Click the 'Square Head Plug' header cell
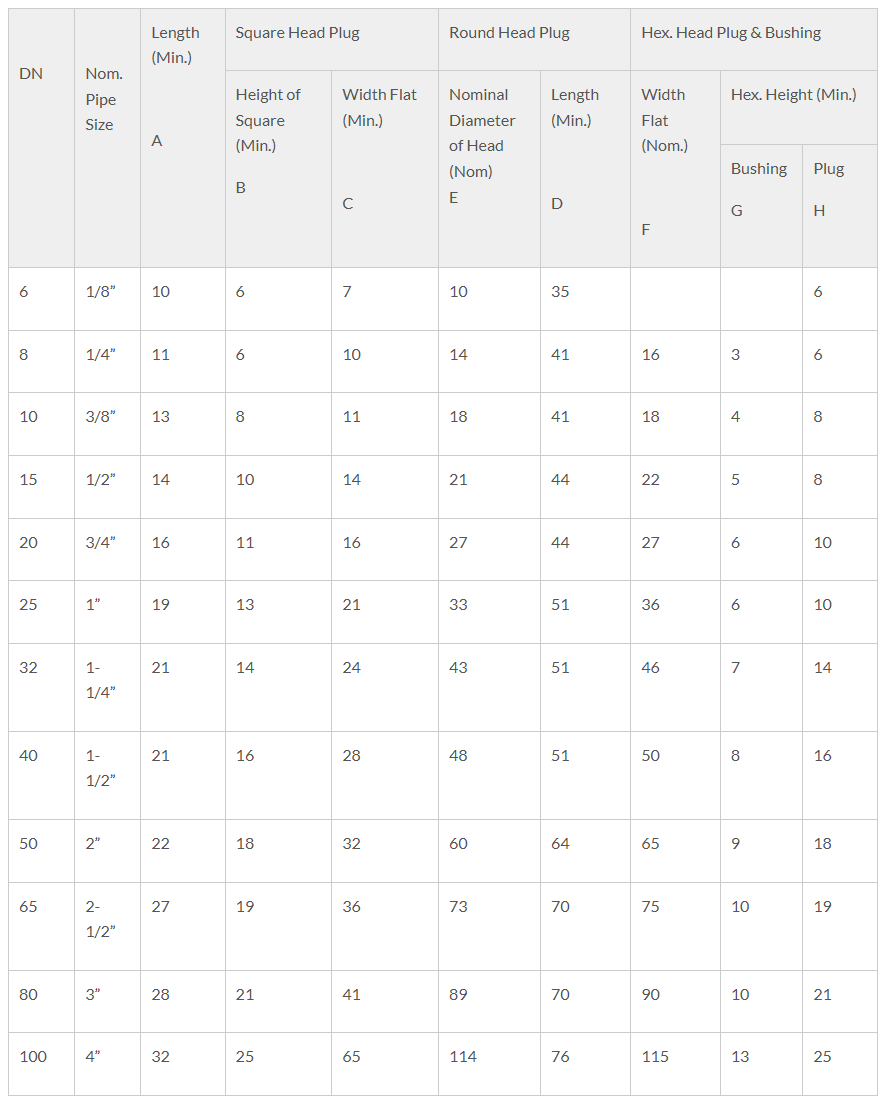This screenshot has height=1099, width=886. tap(332, 39)
